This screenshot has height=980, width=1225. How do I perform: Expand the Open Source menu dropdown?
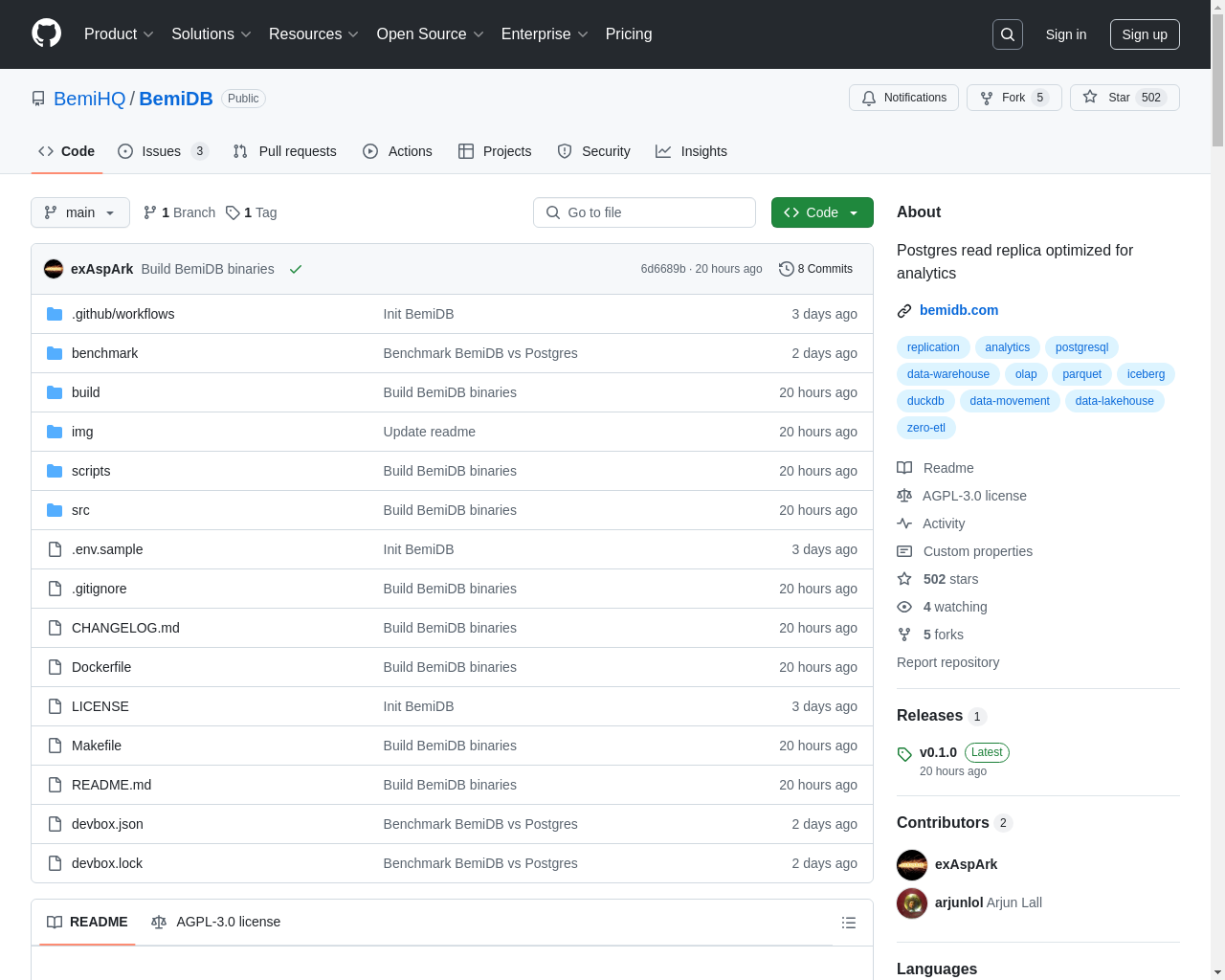431,34
